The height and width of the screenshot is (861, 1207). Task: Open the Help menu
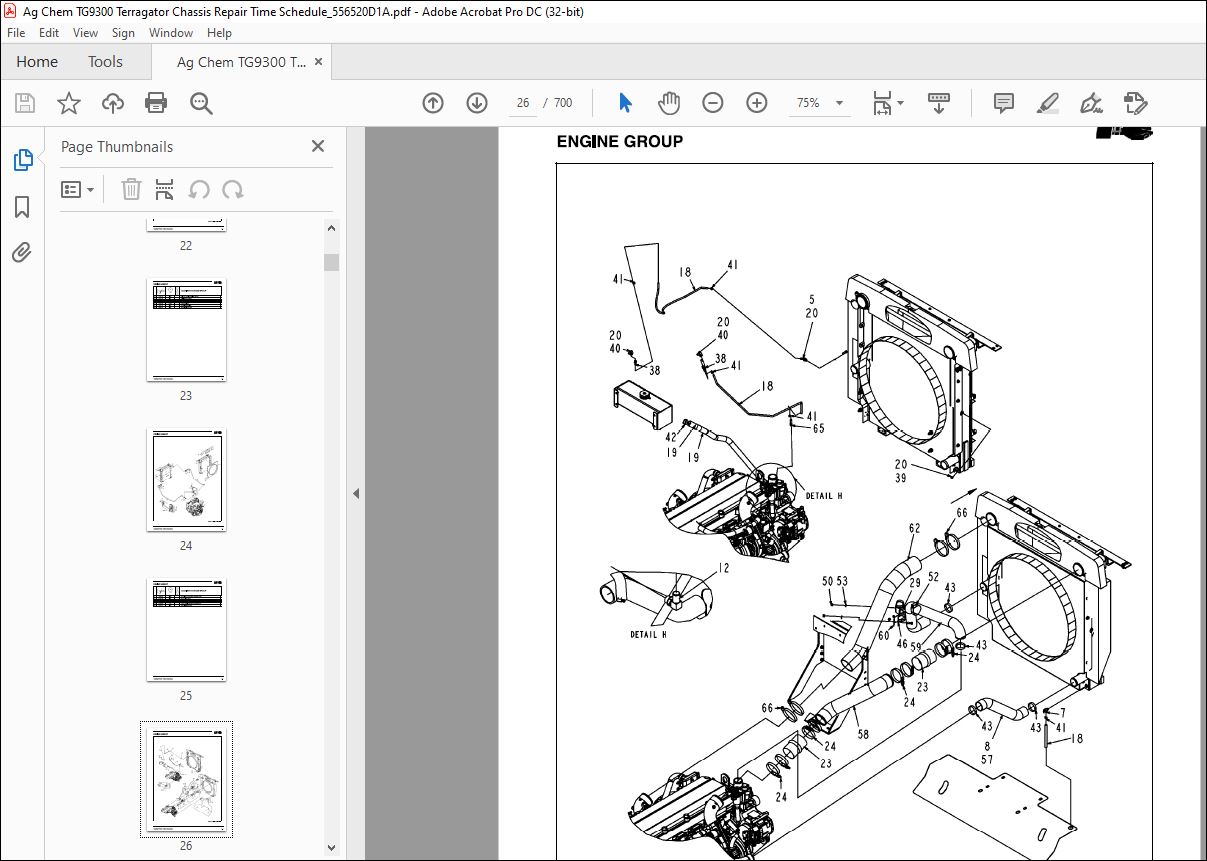pos(219,33)
